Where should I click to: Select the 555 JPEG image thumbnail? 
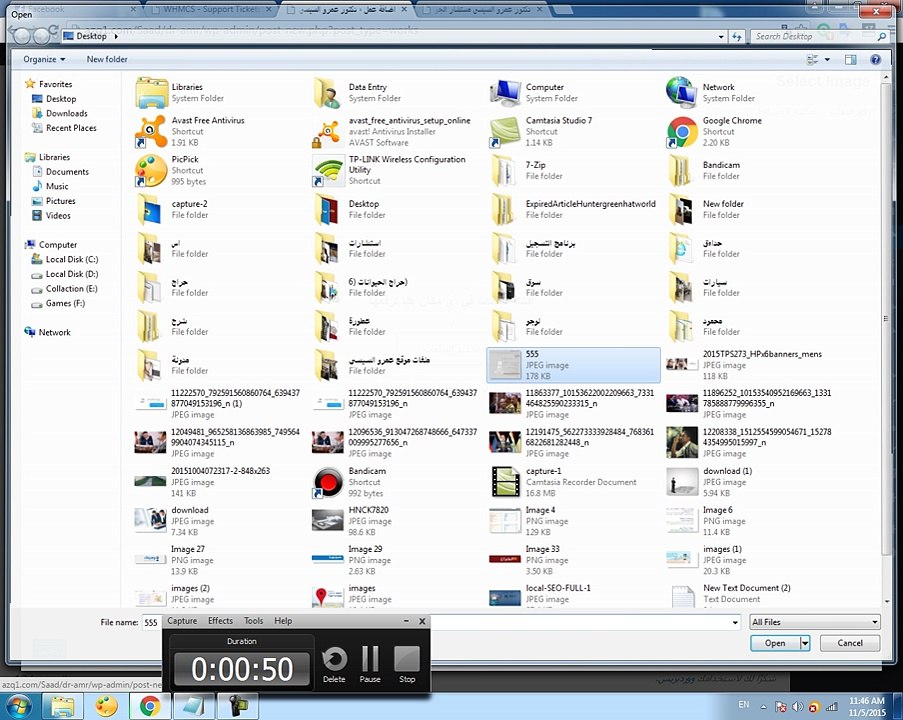coord(505,365)
